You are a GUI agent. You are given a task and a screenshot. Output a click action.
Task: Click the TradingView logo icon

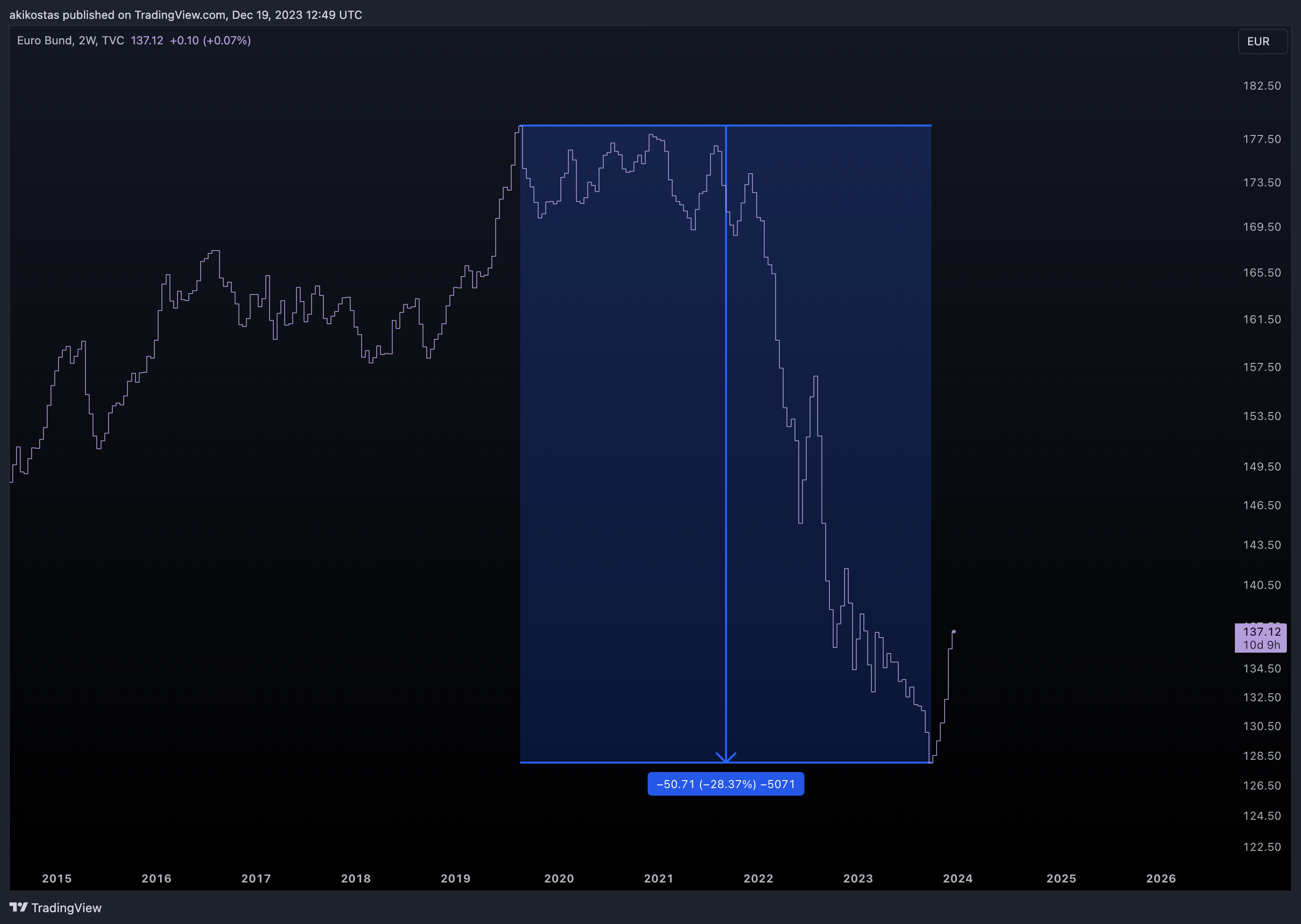(x=18, y=907)
